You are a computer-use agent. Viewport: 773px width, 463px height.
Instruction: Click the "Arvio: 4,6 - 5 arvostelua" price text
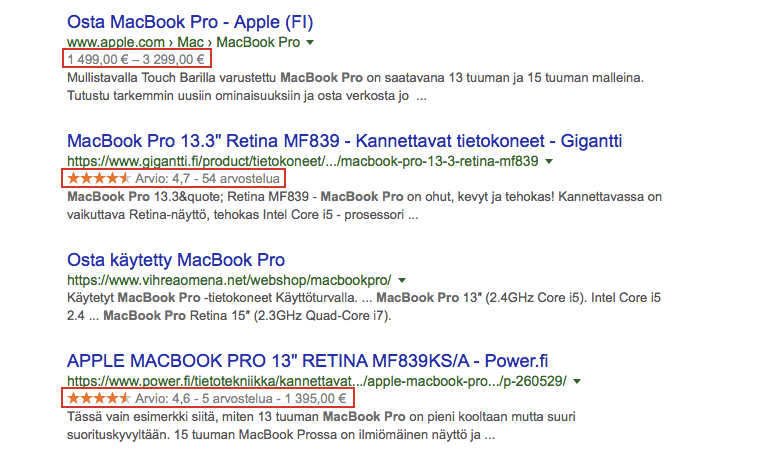point(244,398)
